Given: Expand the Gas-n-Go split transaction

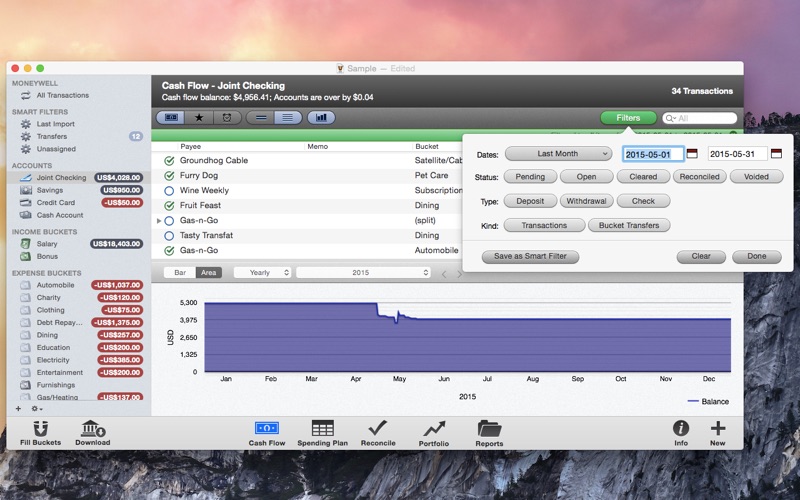Looking at the screenshot, I should 158,220.
